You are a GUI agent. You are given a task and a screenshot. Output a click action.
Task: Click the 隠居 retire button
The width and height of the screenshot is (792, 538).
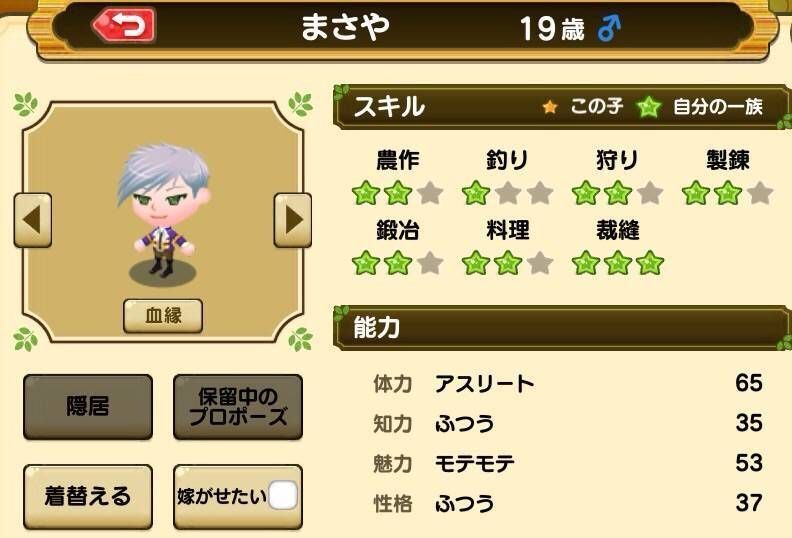[x=88, y=407]
